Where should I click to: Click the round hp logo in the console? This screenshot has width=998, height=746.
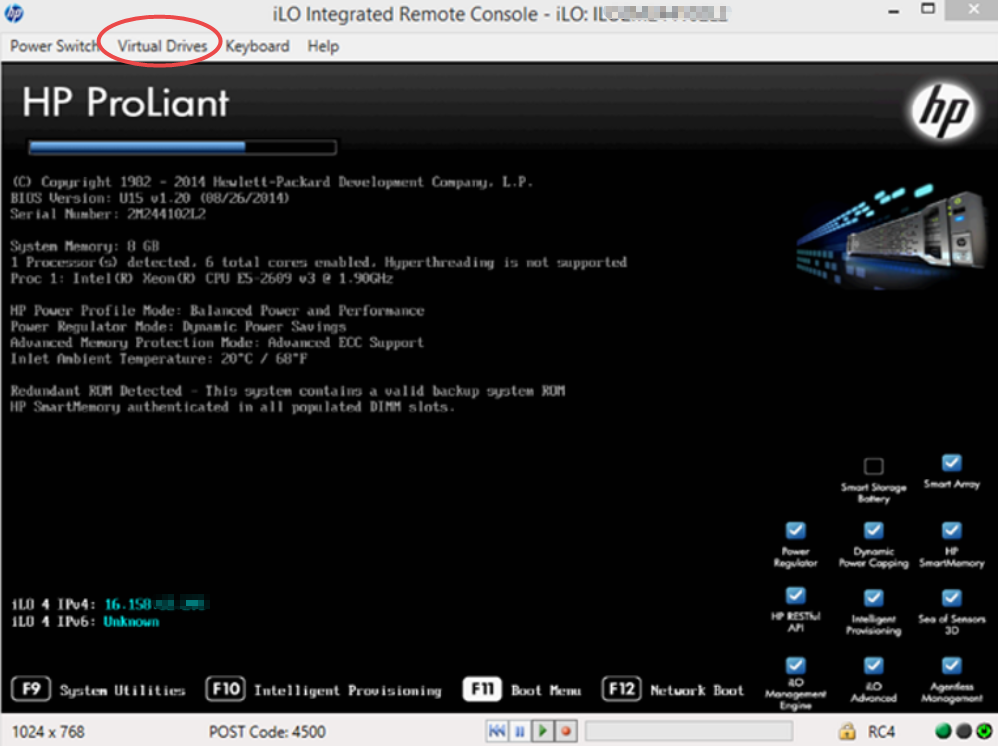[944, 112]
